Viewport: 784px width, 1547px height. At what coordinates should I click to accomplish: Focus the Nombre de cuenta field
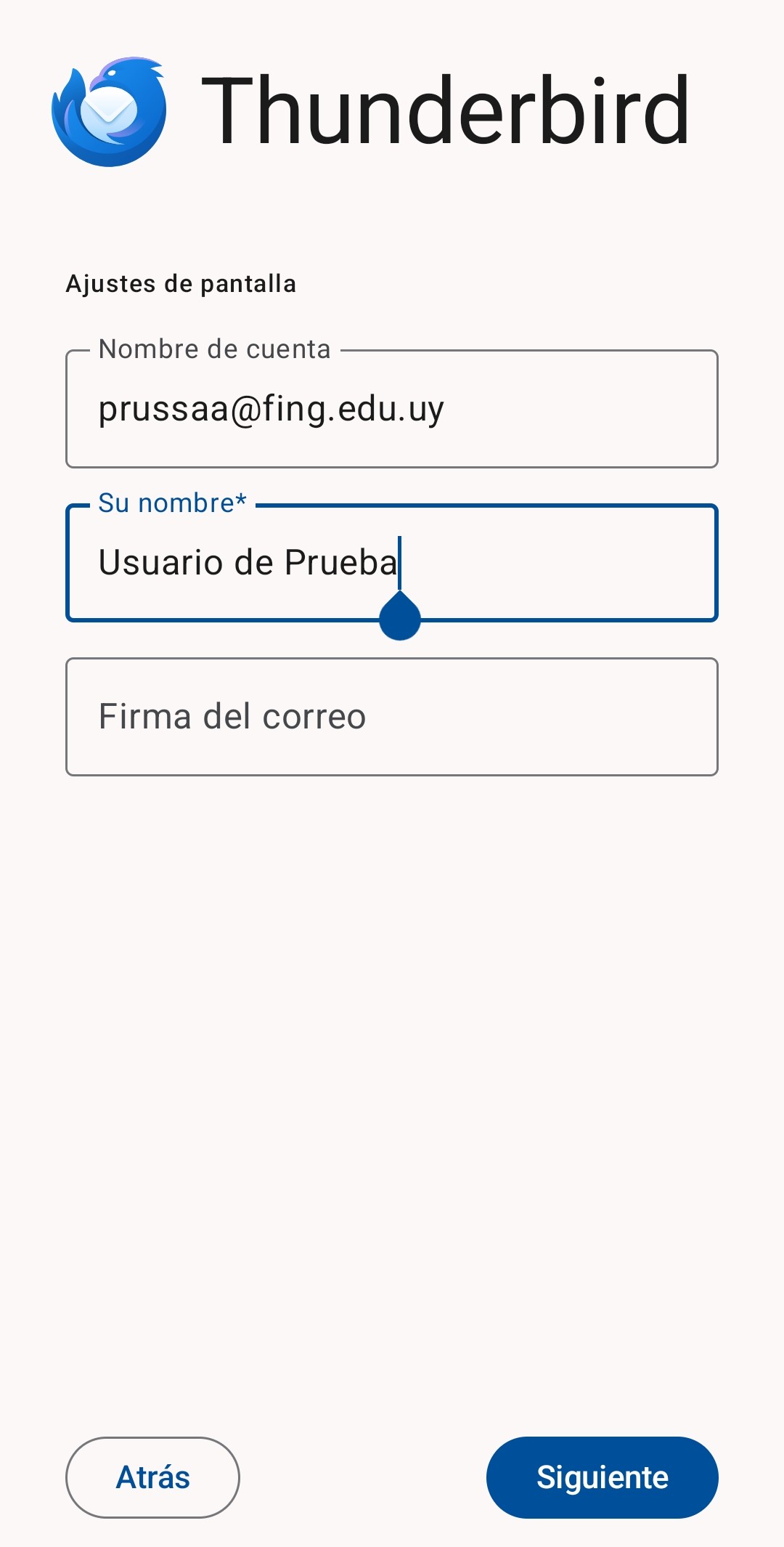tap(392, 410)
